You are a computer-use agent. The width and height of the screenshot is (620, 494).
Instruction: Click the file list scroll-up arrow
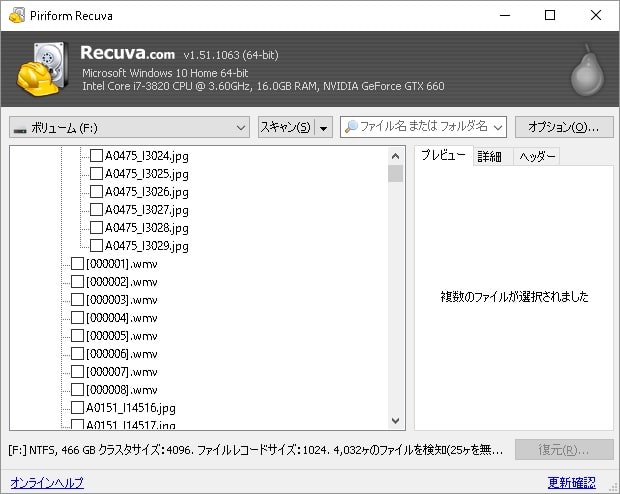(x=395, y=156)
